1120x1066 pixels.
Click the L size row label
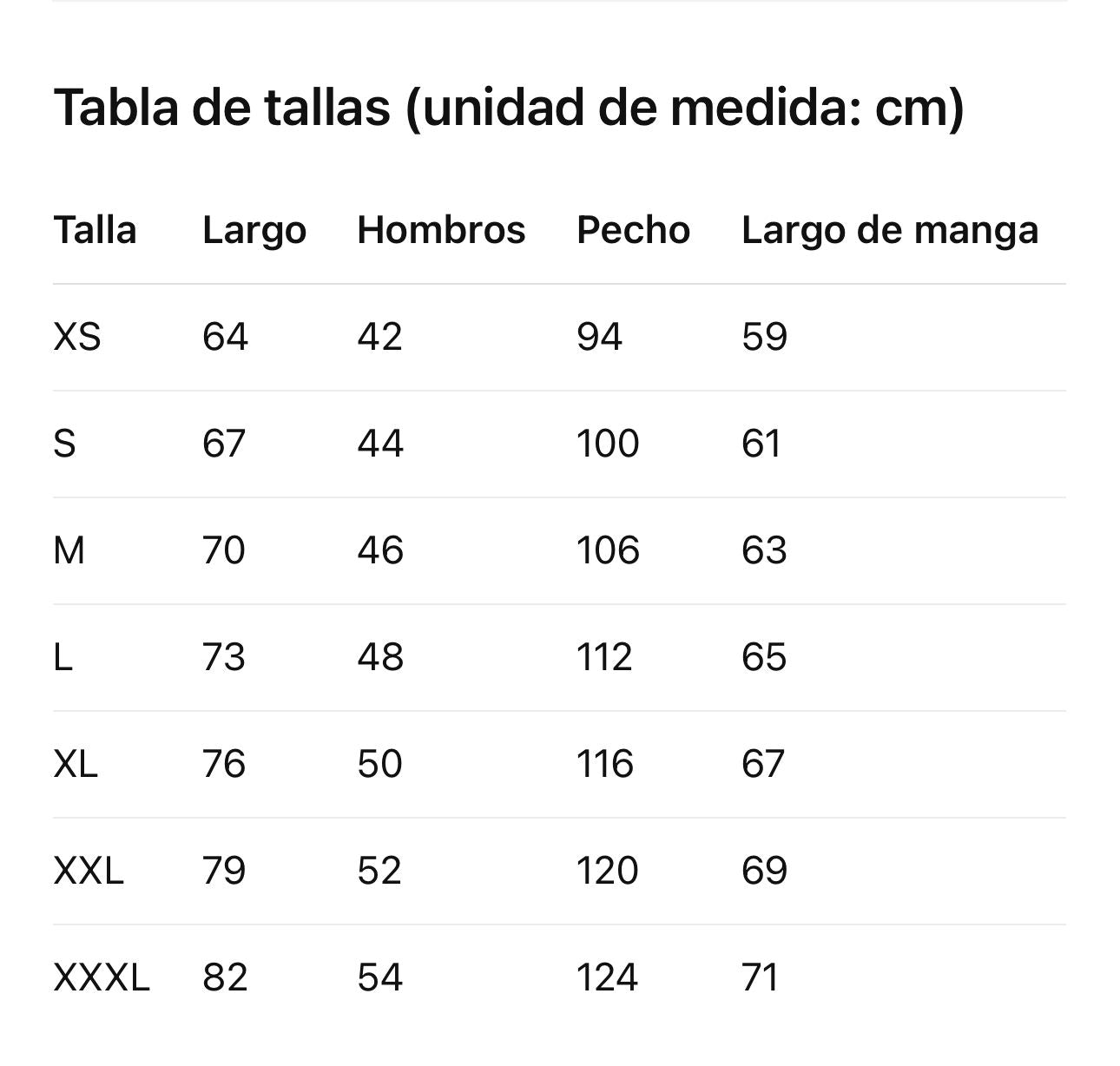[63, 657]
